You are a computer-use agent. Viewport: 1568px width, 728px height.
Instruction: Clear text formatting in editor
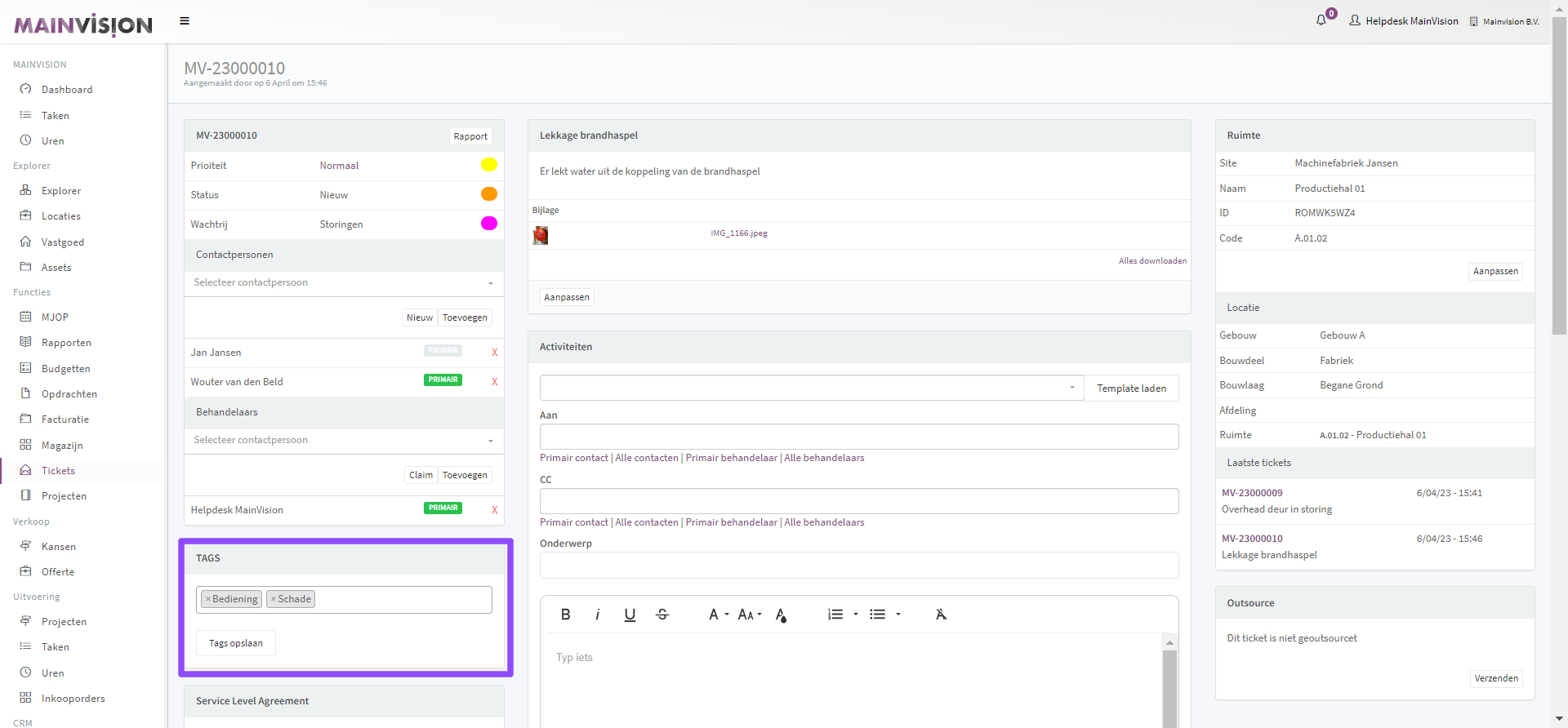941,615
